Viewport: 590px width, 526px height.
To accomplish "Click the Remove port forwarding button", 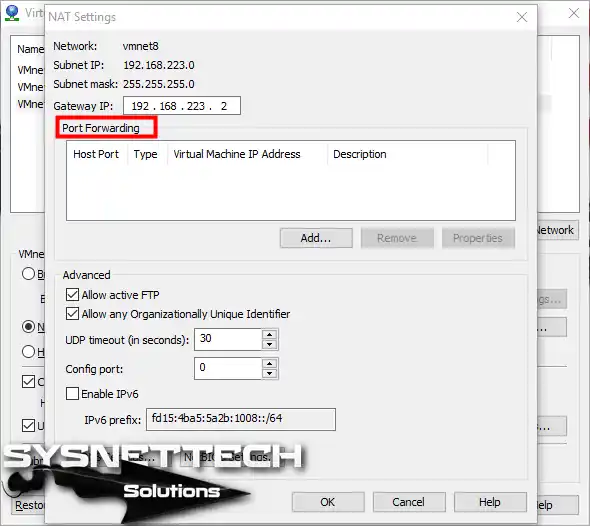I will (x=397, y=238).
